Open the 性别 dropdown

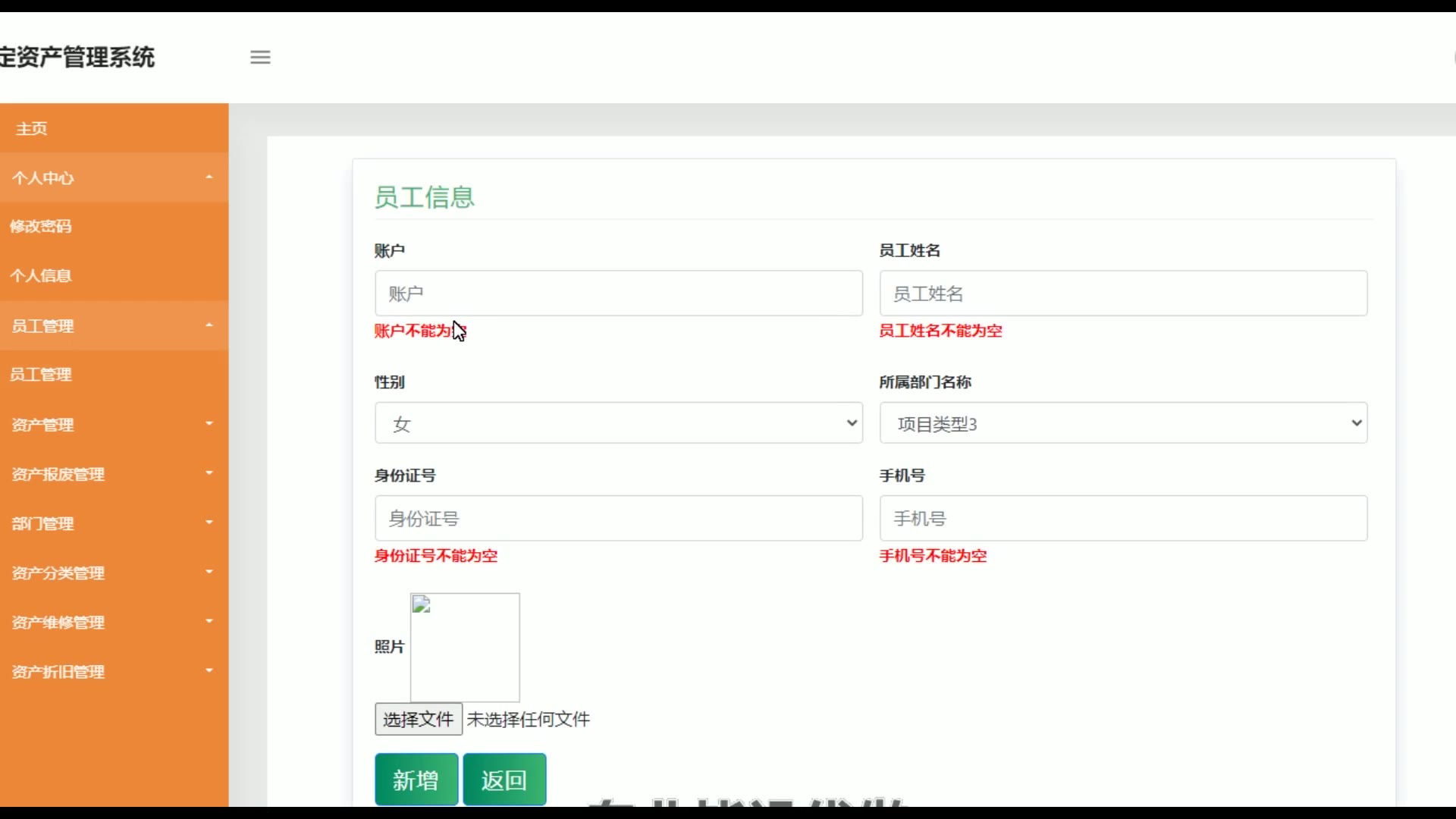[619, 423]
